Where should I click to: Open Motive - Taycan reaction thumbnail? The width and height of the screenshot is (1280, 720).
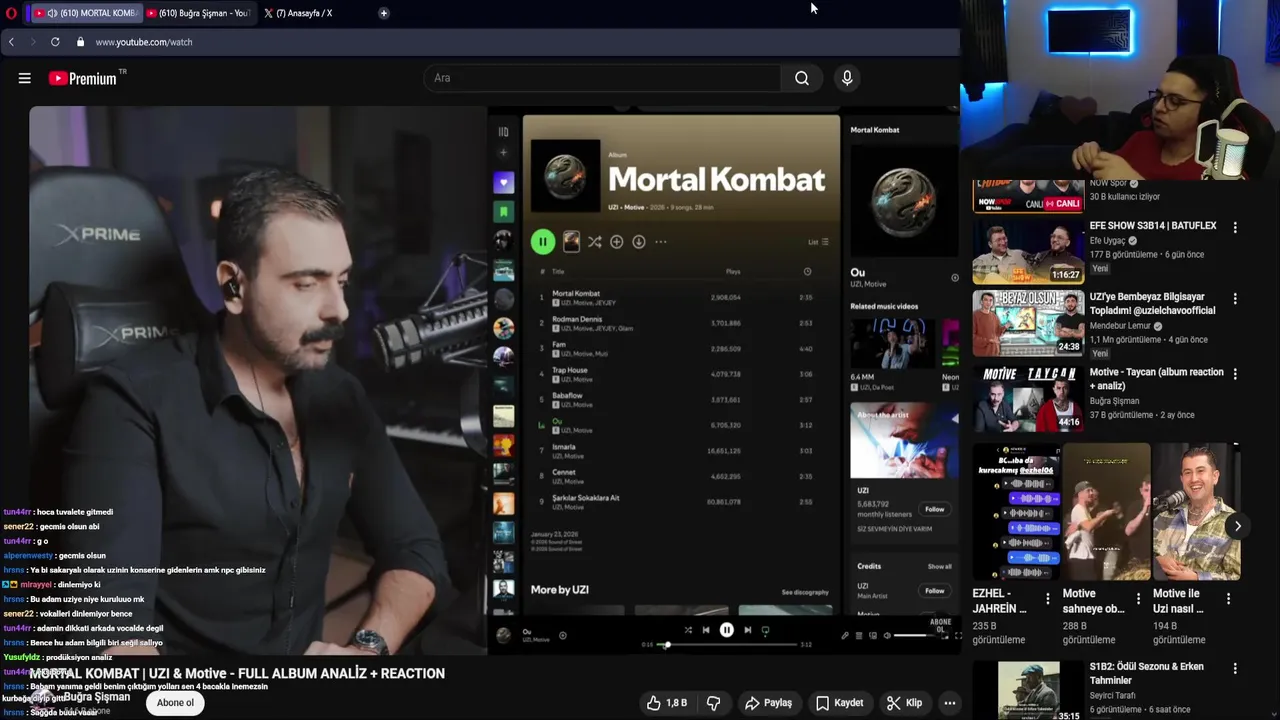[1028, 397]
